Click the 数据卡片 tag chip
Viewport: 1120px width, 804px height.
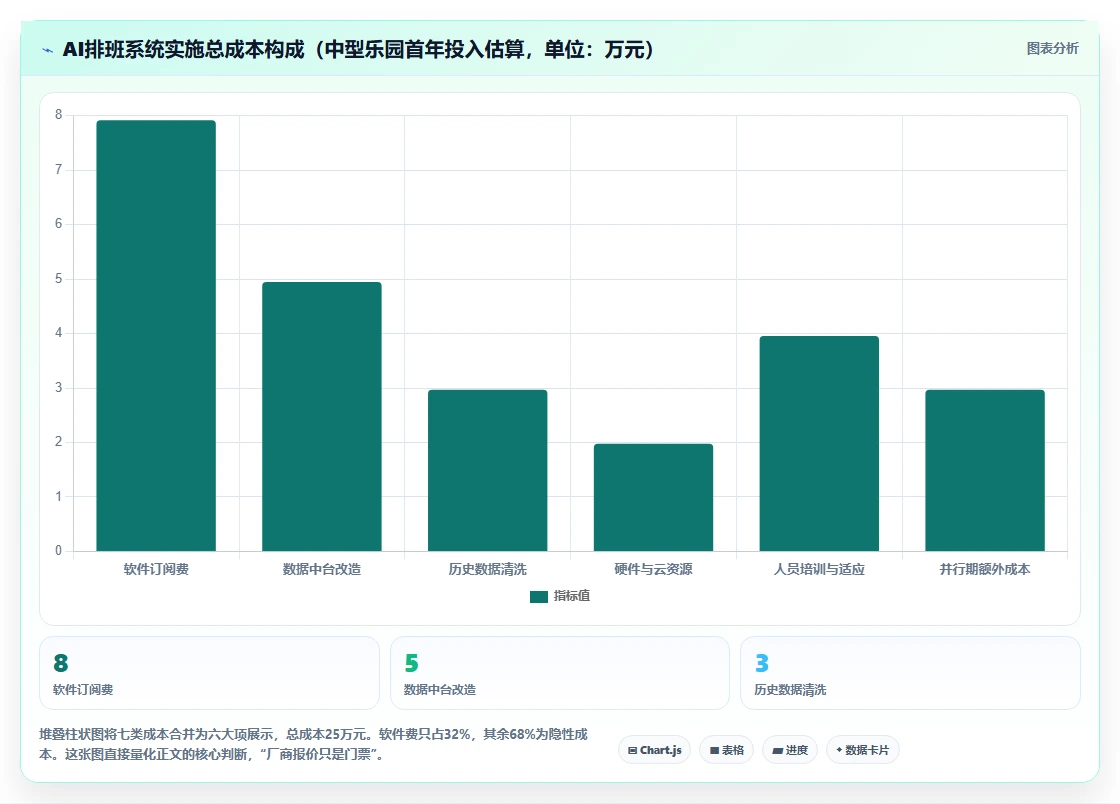coord(862,750)
